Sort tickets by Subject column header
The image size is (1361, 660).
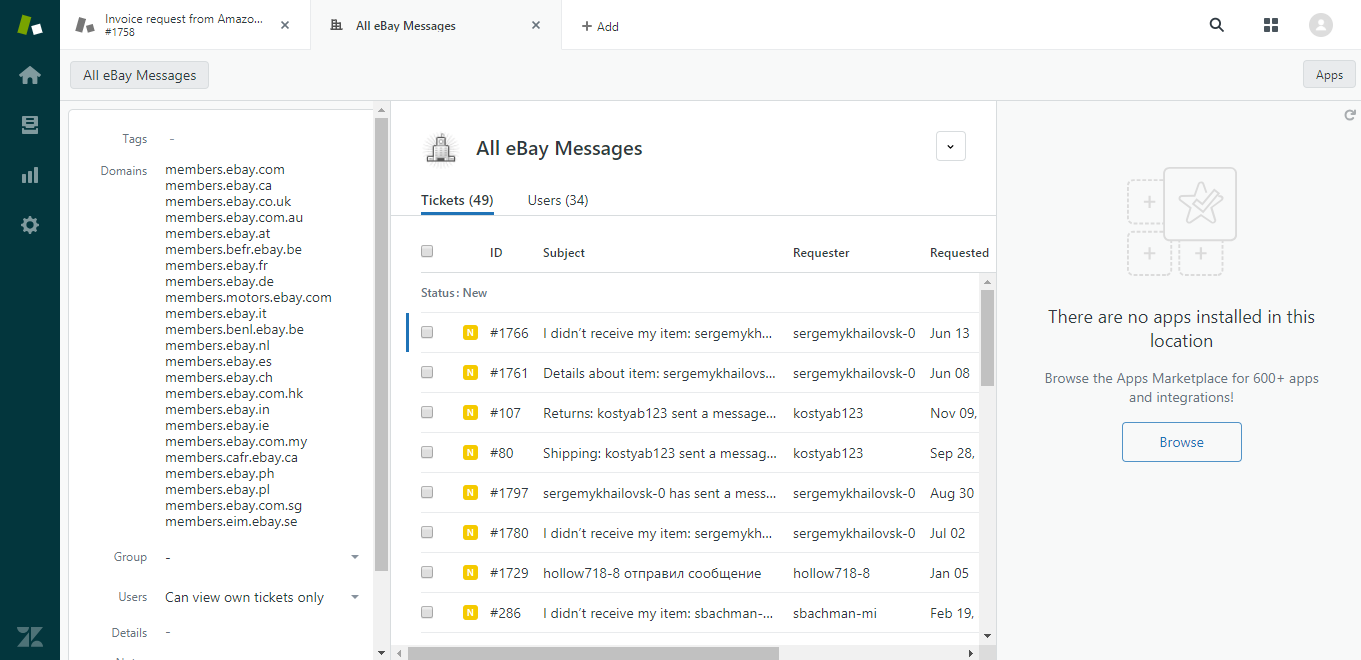click(x=564, y=253)
